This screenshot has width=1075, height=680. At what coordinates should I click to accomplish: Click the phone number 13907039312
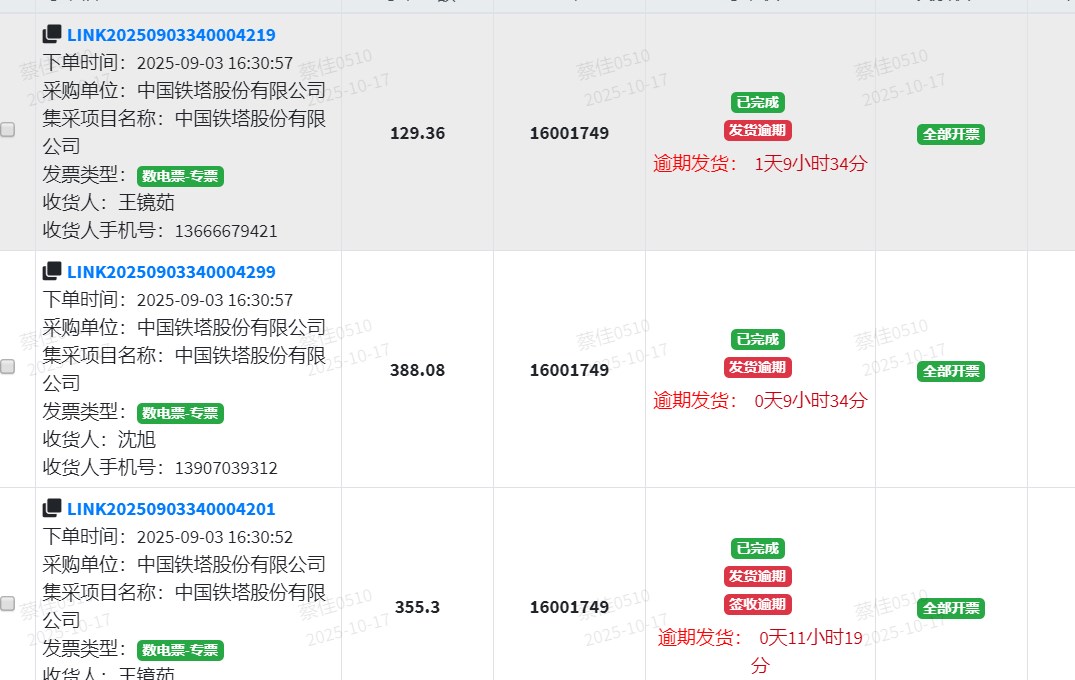[226, 469]
